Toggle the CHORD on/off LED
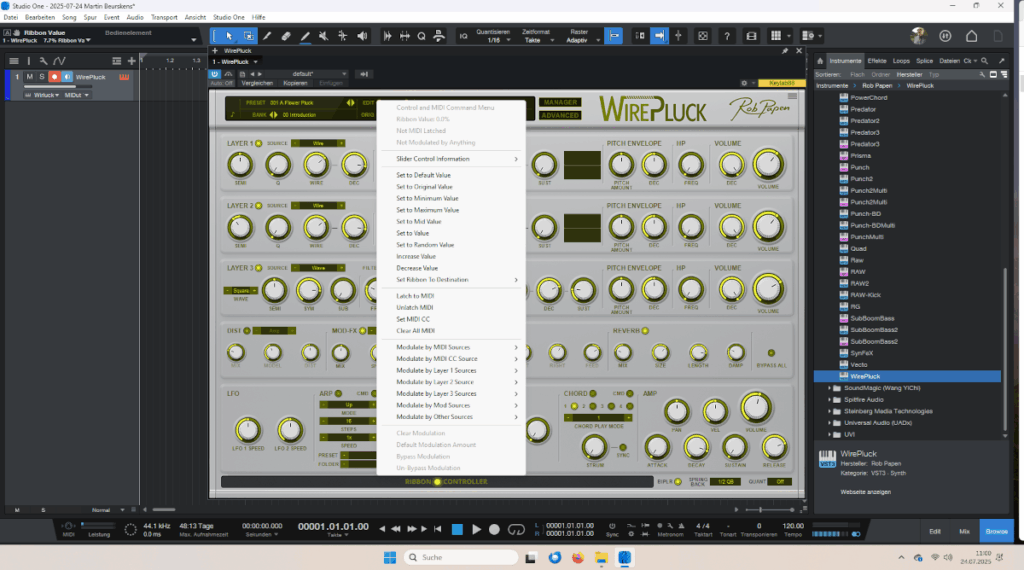The height and width of the screenshot is (570, 1024). click(x=593, y=393)
